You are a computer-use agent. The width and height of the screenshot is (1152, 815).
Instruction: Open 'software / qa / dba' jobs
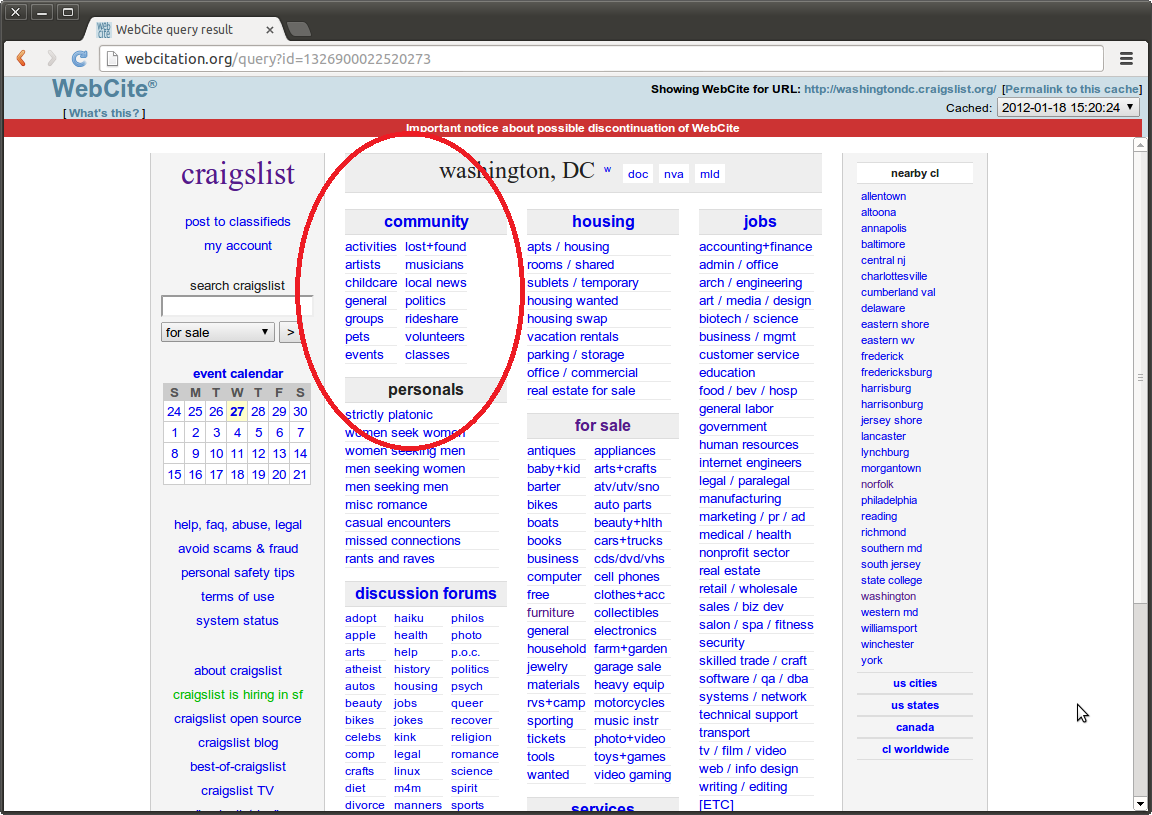point(753,678)
